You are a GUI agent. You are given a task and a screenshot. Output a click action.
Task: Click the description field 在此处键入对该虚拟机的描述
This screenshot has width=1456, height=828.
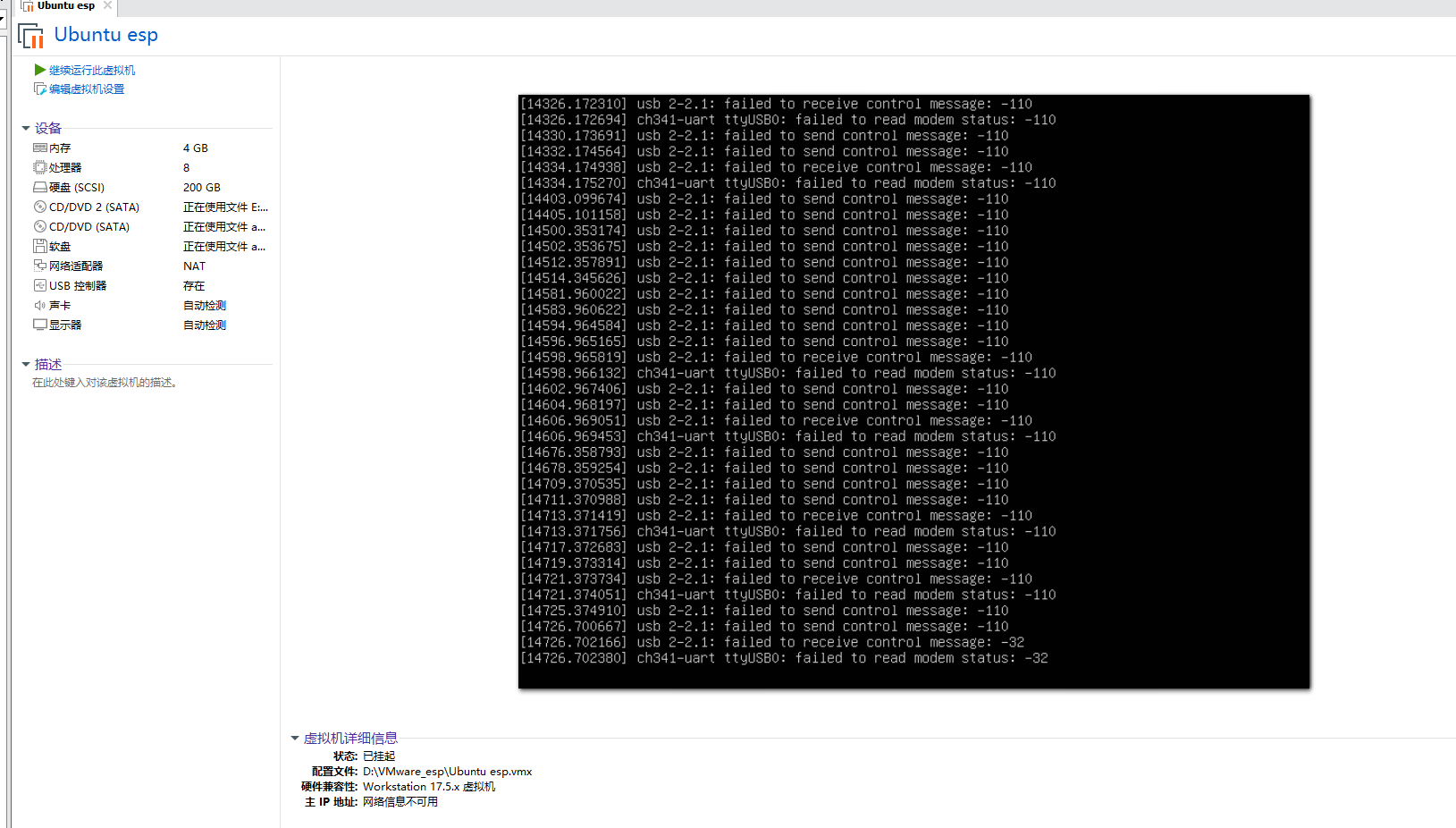pyautogui.click(x=105, y=382)
